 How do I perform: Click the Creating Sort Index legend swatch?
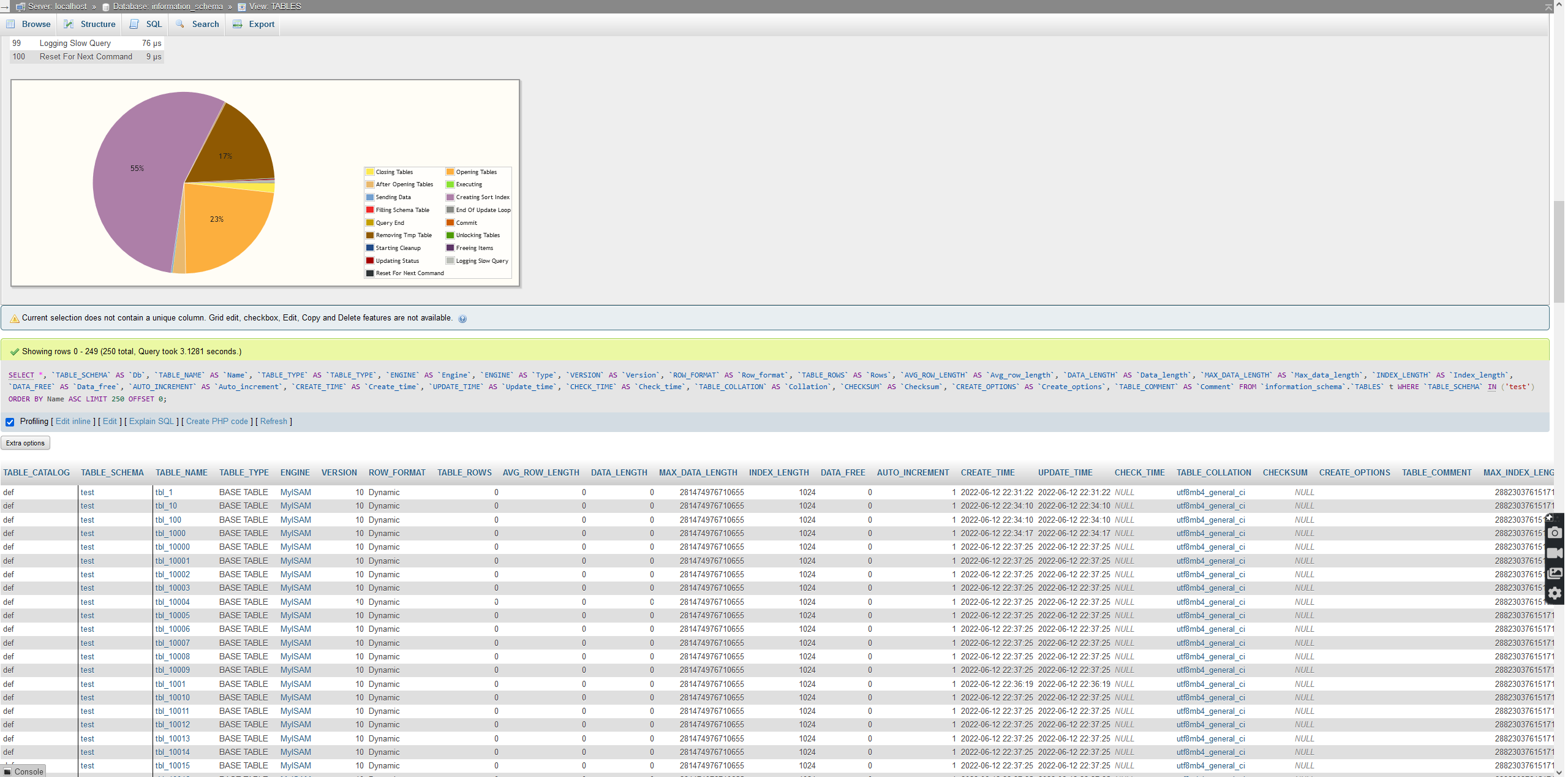pyautogui.click(x=450, y=197)
